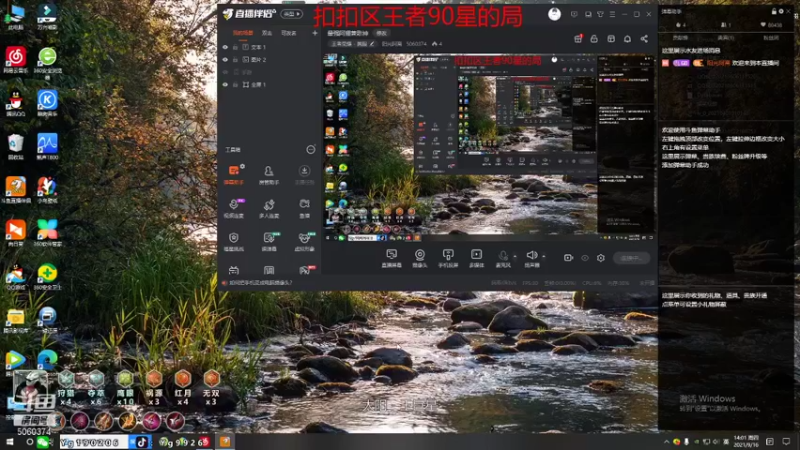Click the record-video icon beside the settings gear

568,258
